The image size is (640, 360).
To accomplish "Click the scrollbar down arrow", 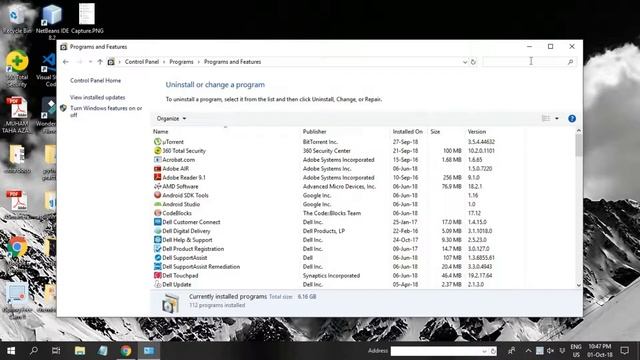I will click(x=578, y=285).
